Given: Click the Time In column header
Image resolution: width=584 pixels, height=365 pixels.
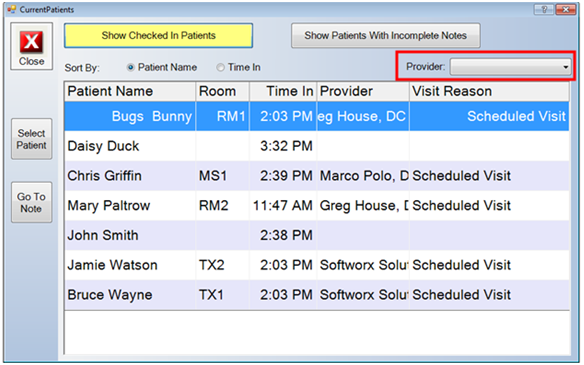Looking at the screenshot, I should pyautogui.click(x=283, y=91).
